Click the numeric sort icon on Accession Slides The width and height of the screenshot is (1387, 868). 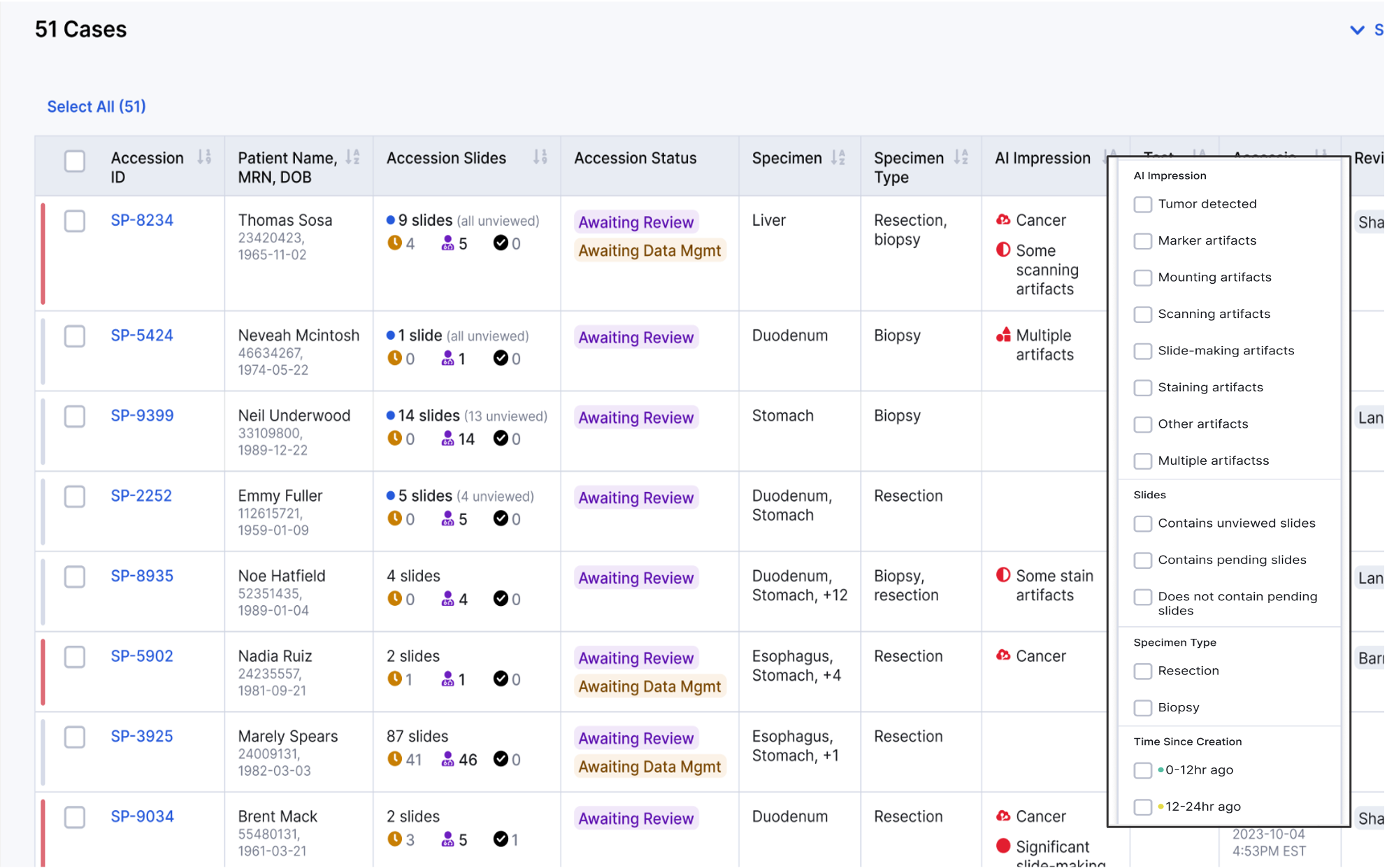pyautogui.click(x=539, y=157)
